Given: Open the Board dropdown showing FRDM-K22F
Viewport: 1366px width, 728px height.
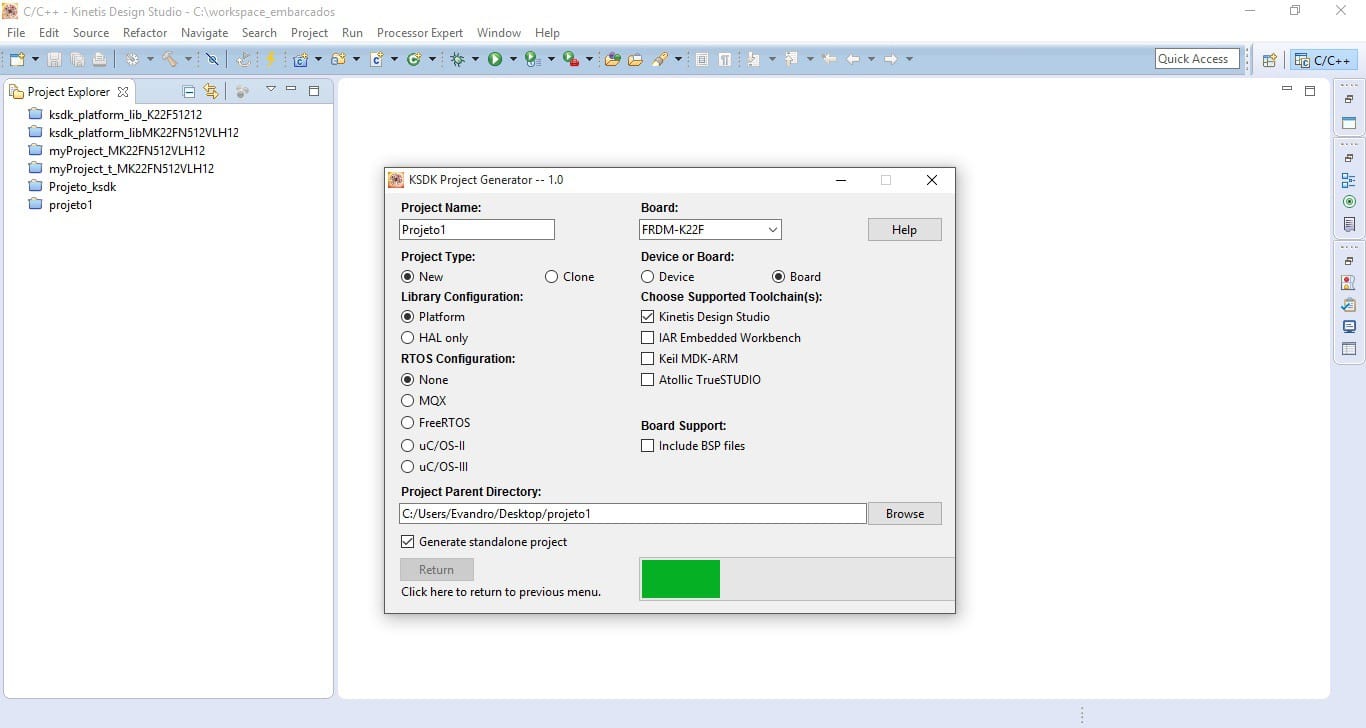Looking at the screenshot, I should (x=710, y=230).
